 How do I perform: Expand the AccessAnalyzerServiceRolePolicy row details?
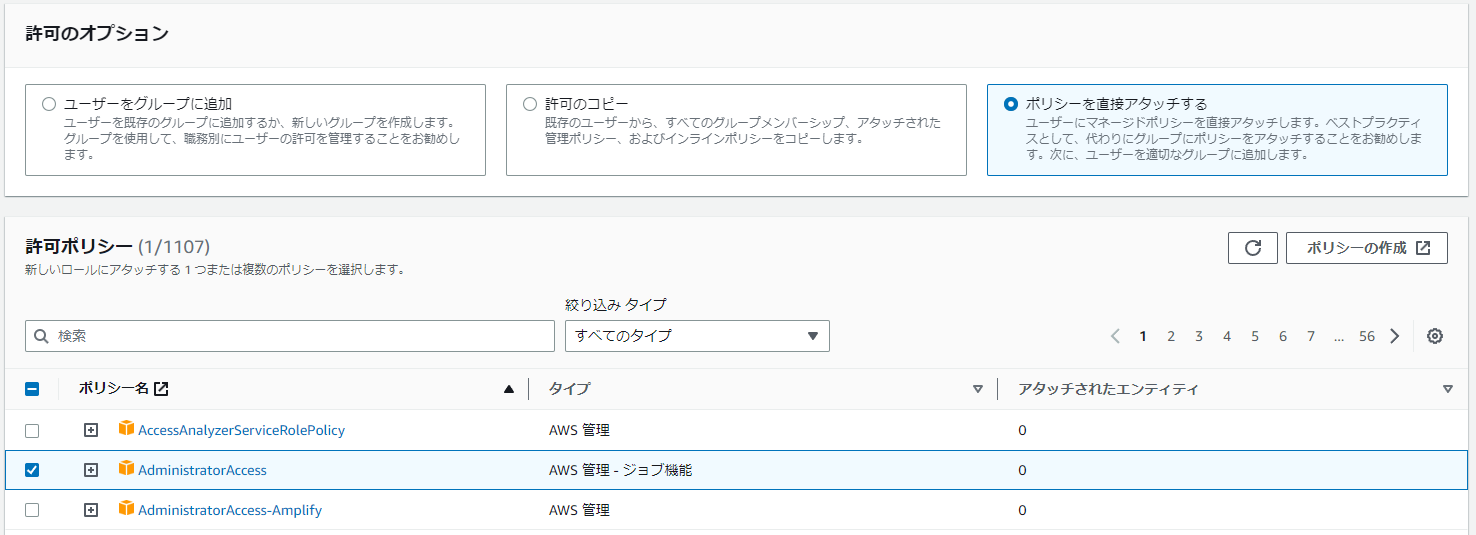91,430
